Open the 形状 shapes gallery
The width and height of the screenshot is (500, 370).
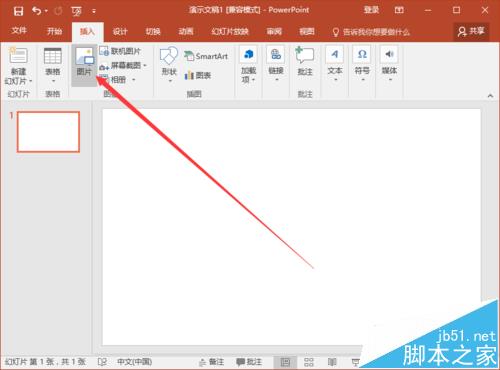(x=169, y=65)
